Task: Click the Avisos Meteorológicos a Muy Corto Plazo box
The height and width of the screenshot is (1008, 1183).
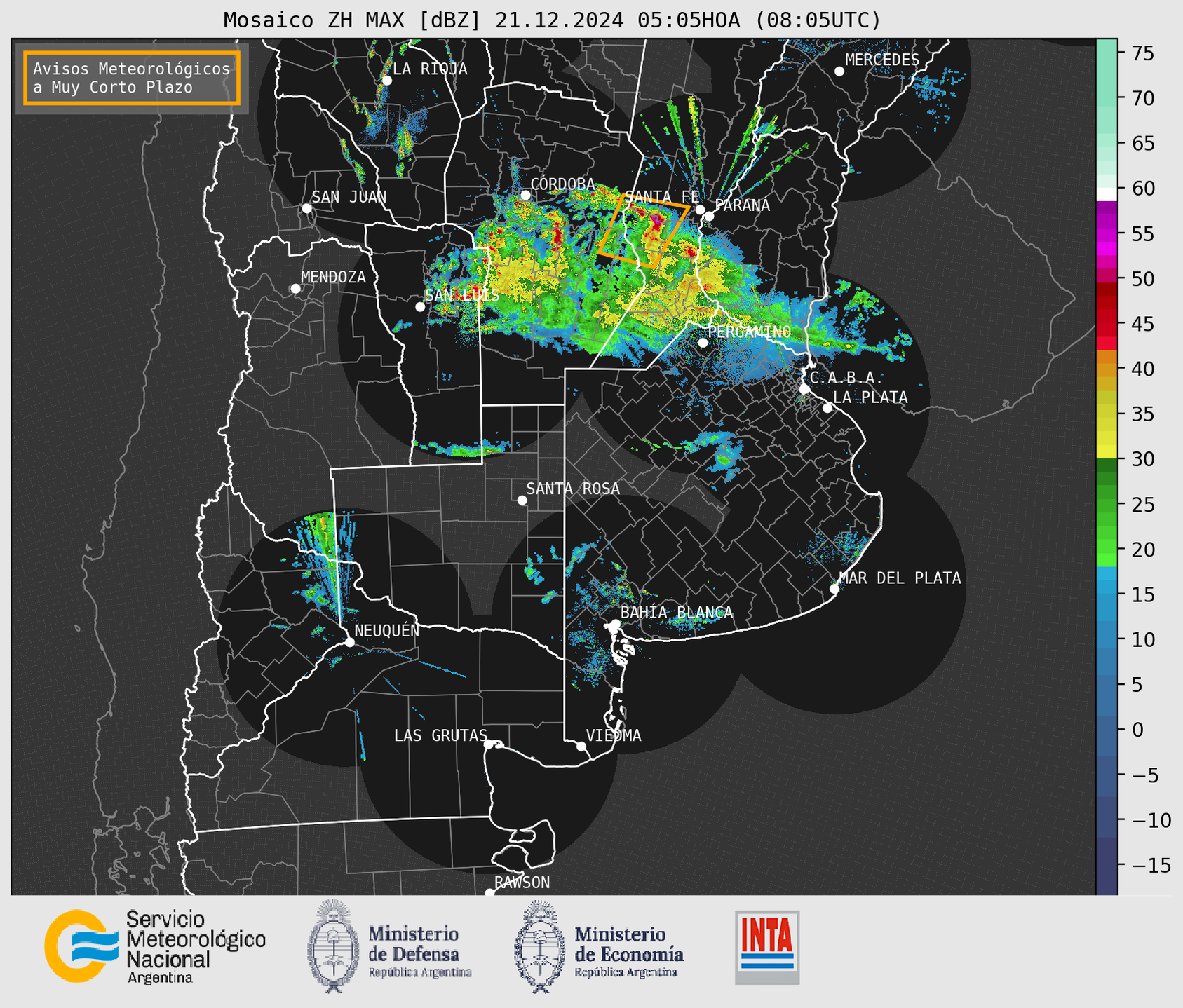Action: click(x=132, y=78)
